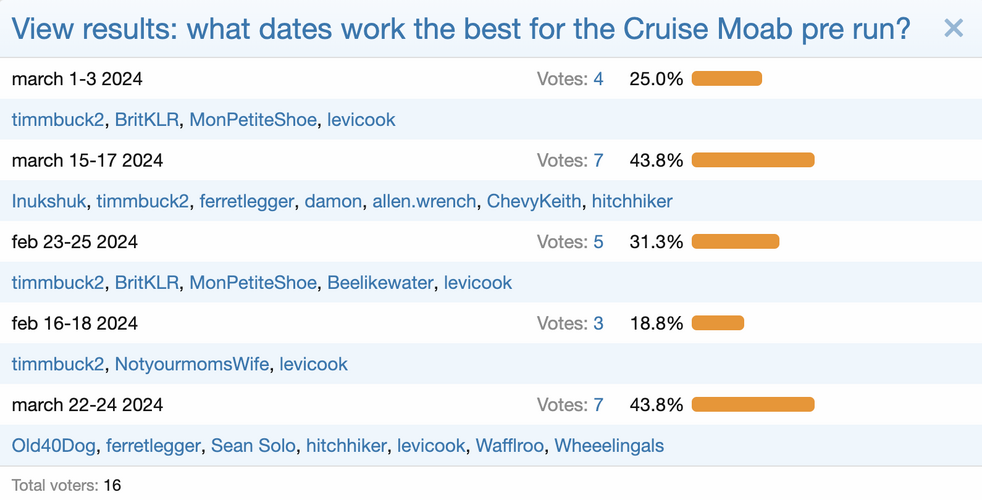Image resolution: width=982 pixels, height=500 pixels.
Task: Open vote count 5 for feb 23-25
Action: (598, 242)
